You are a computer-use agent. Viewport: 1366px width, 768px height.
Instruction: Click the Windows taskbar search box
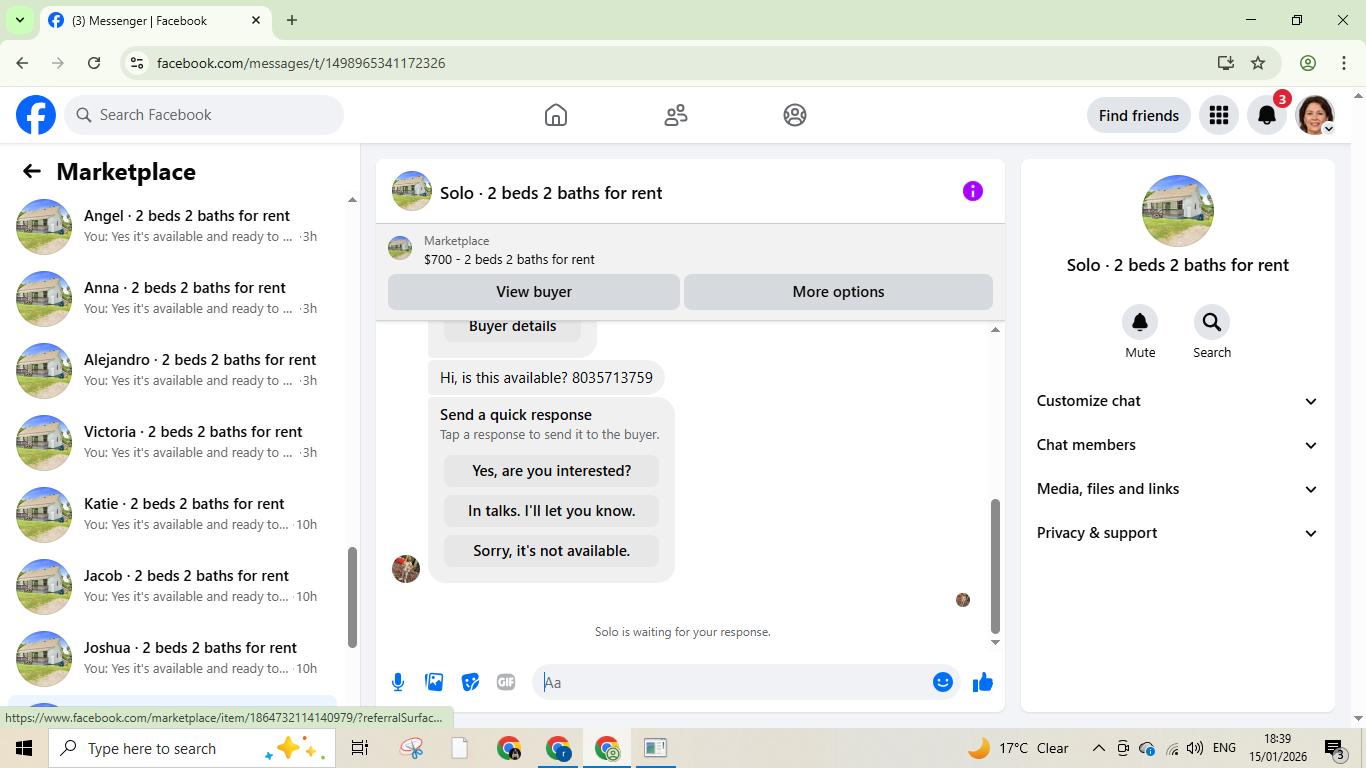tap(192, 748)
